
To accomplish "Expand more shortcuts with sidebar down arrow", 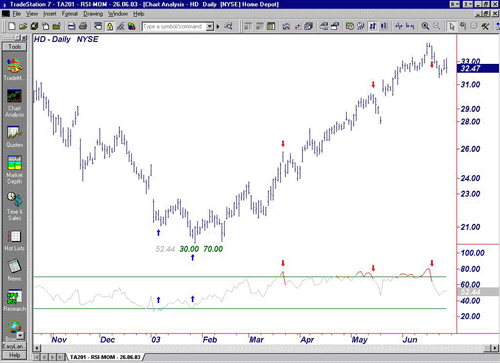I will pos(21,335).
